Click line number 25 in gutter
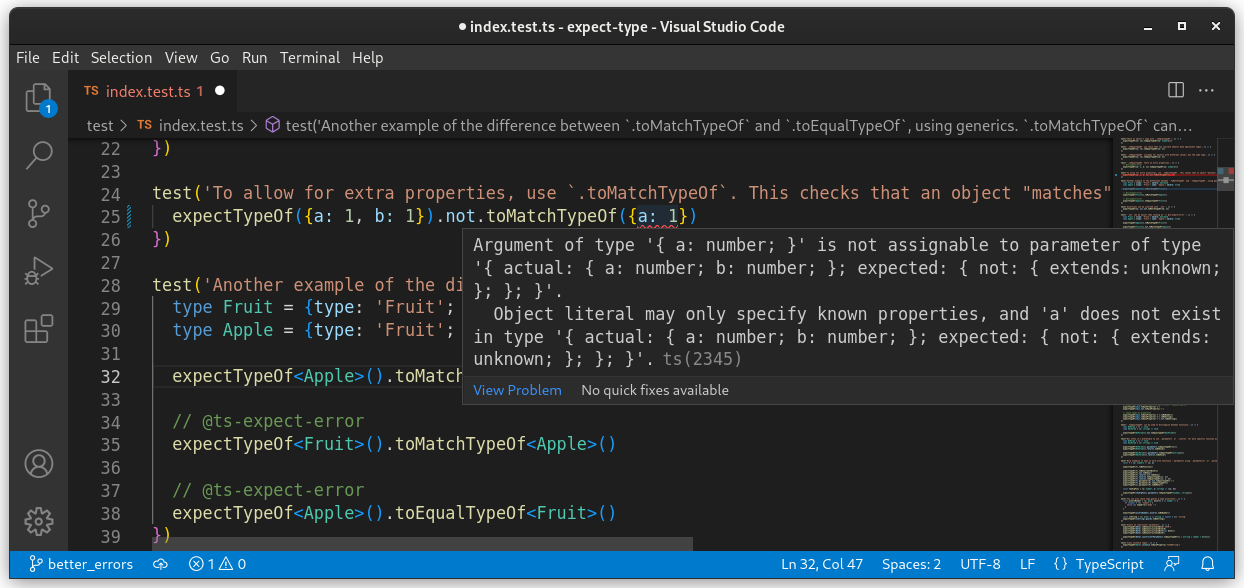 click(110, 216)
